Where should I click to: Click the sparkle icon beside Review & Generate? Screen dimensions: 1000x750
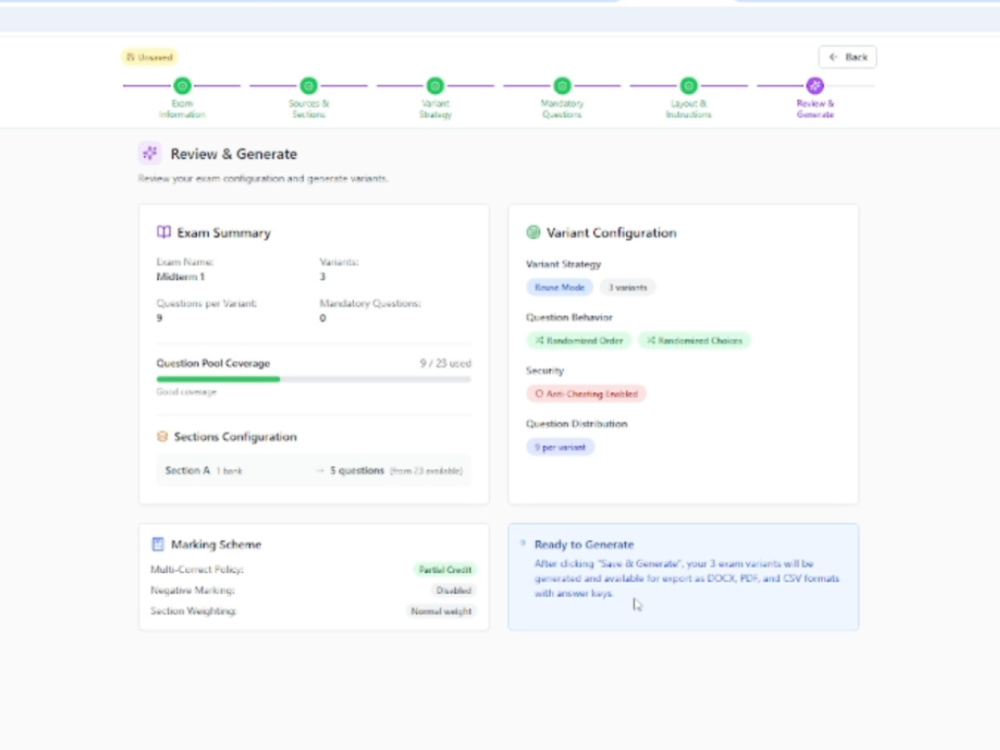[x=150, y=153]
